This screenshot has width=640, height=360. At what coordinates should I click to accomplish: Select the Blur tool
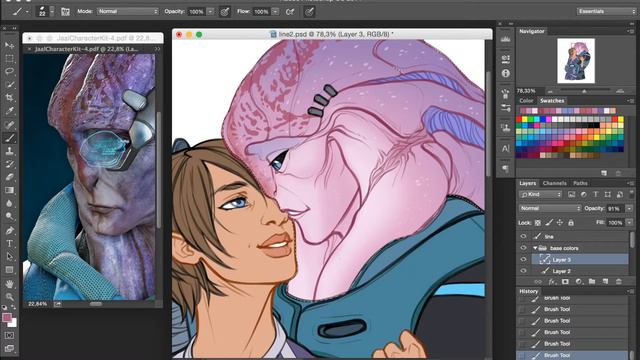point(9,203)
